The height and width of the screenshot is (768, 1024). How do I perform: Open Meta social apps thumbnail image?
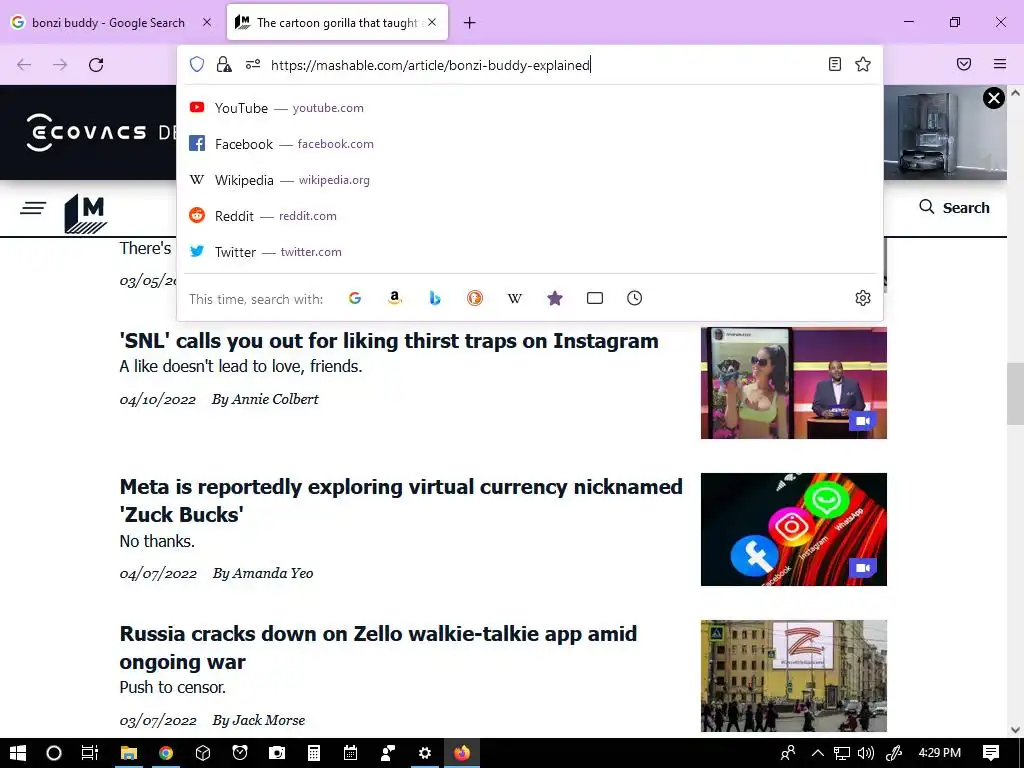pyautogui.click(x=793, y=529)
